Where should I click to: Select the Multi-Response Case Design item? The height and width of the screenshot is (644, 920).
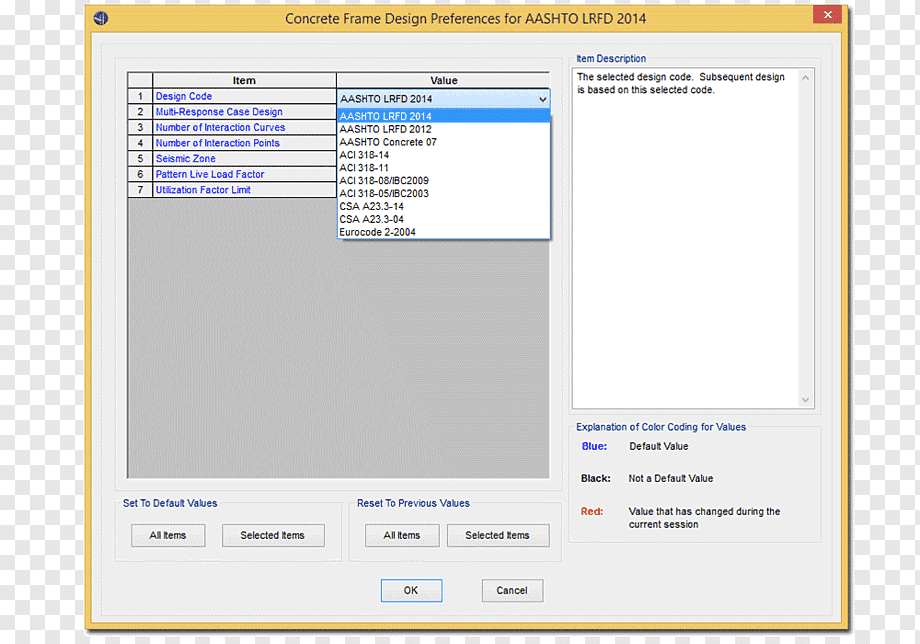244,112
